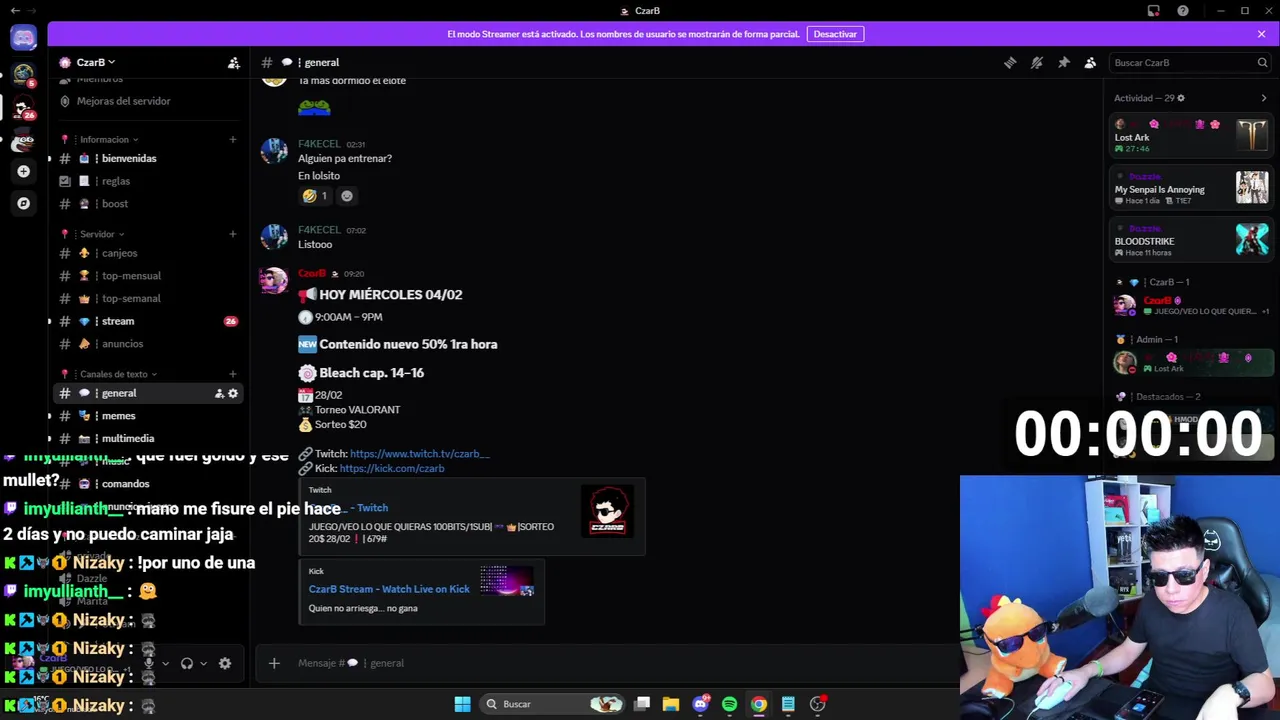Open Kick embed preview thumbnail

coord(507,581)
